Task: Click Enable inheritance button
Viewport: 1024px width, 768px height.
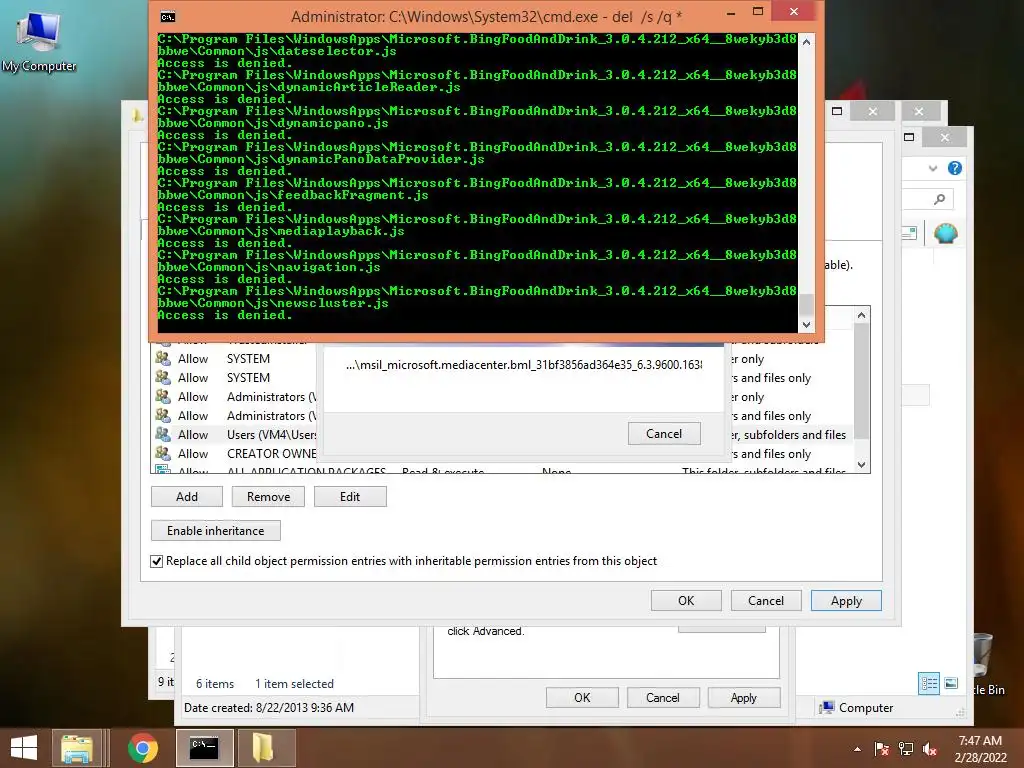Action: (x=216, y=530)
